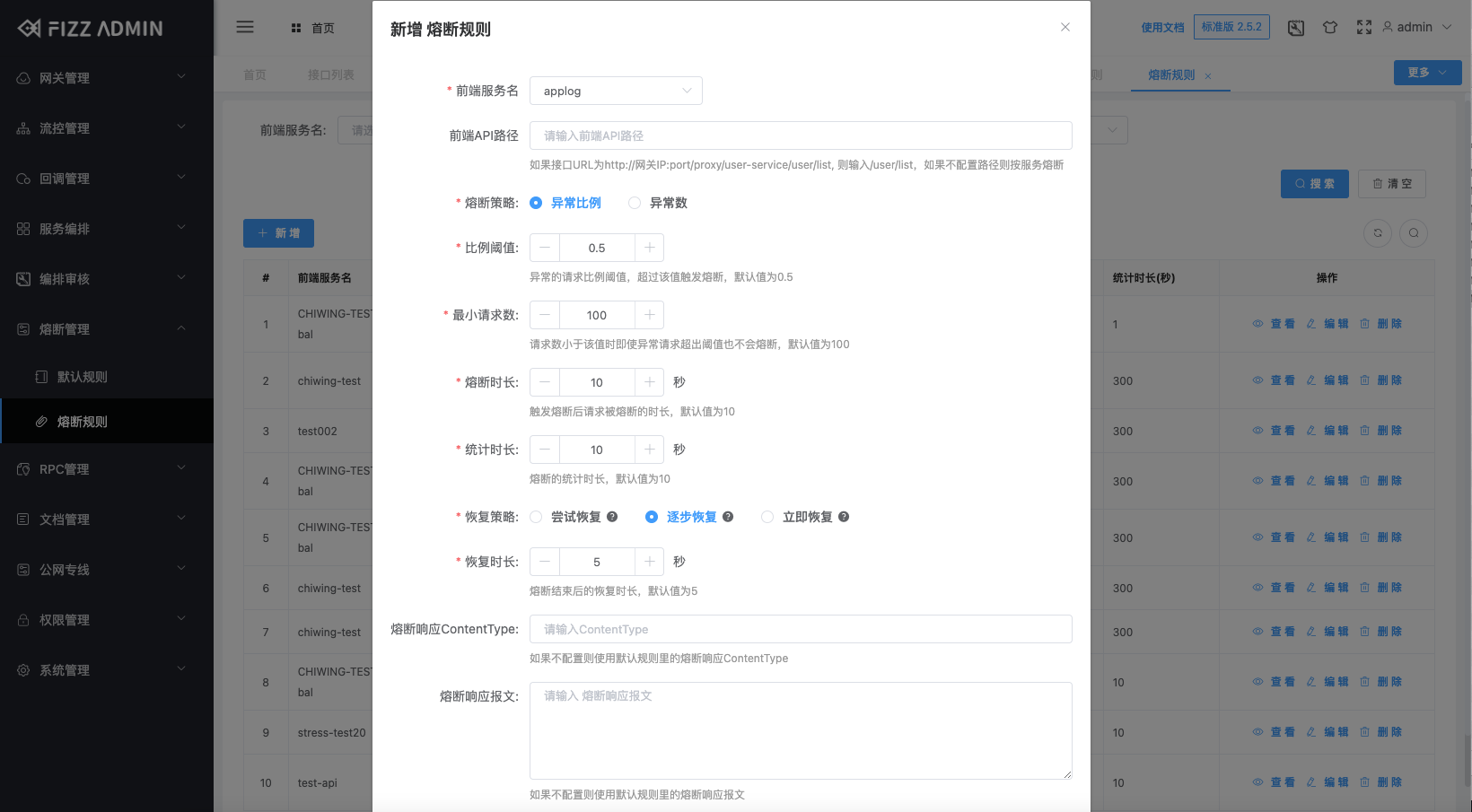The height and width of the screenshot is (812, 1472).
Task: Open help icon next to 逐步恢复
Action: 728,517
